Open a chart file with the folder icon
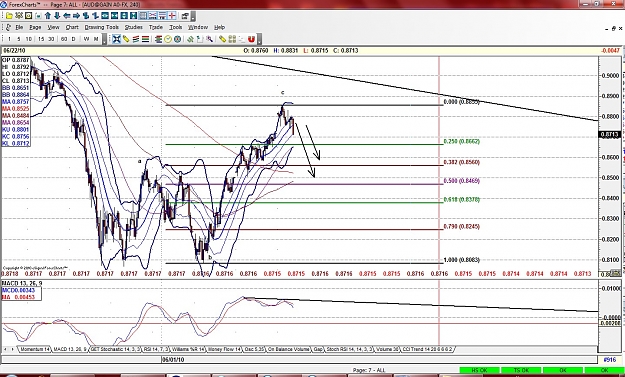 pyautogui.click(x=9, y=16)
